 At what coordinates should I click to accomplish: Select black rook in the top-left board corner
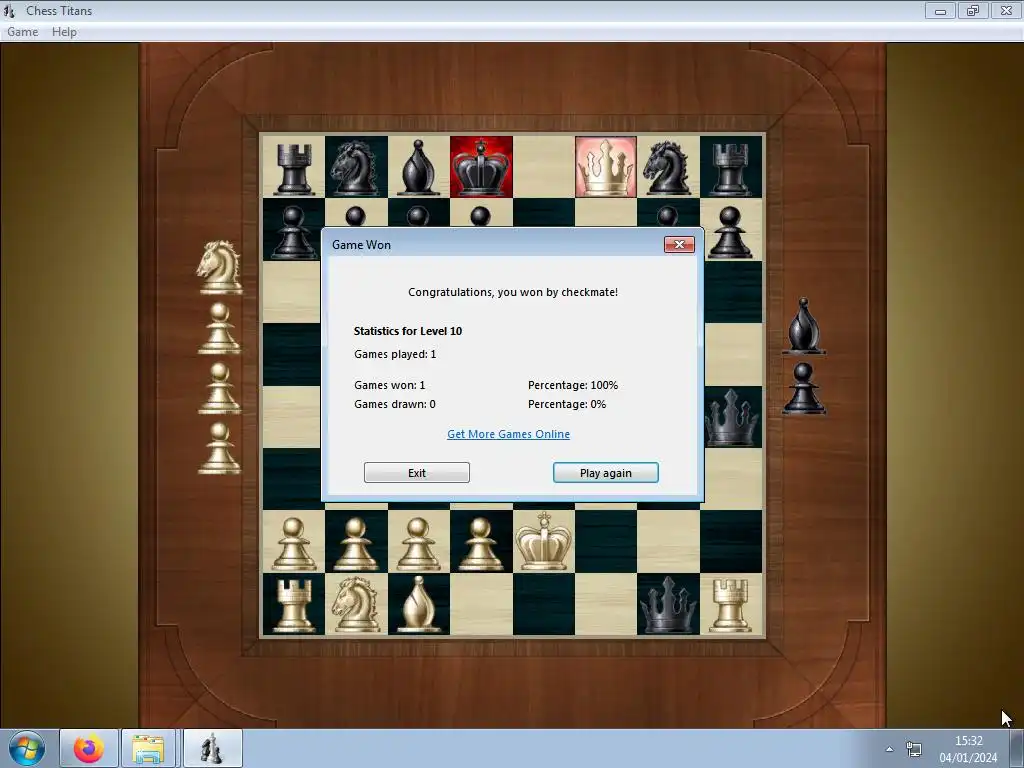293,168
